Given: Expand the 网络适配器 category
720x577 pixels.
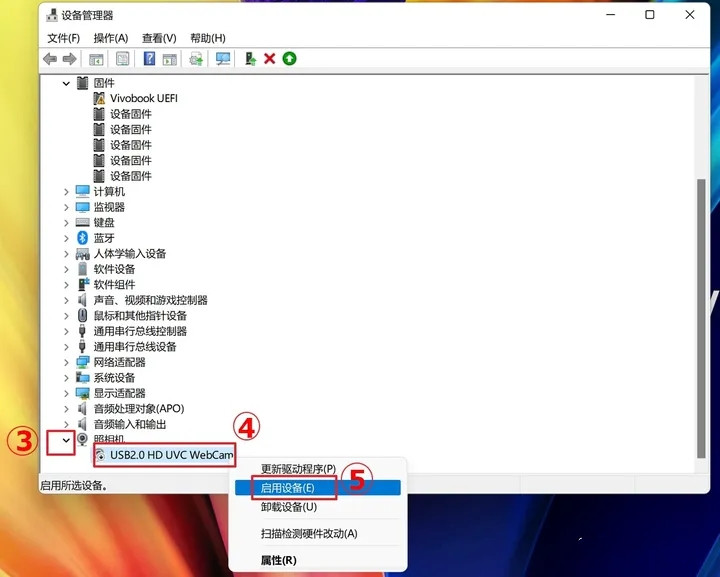Looking at the screenshot, I should coord(66,362).
